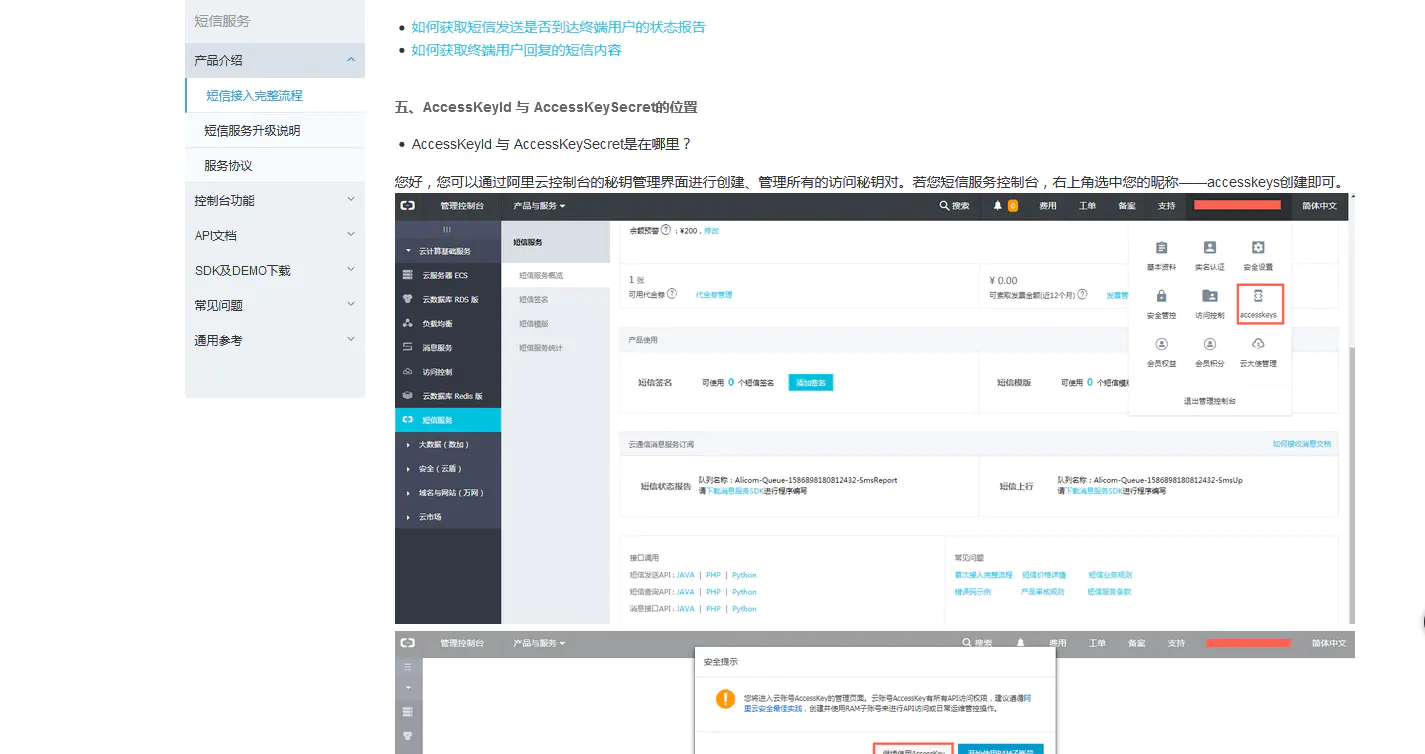Click the 首次接入完整流程 link
This screenshot has height=754, width=1425.
983,575
